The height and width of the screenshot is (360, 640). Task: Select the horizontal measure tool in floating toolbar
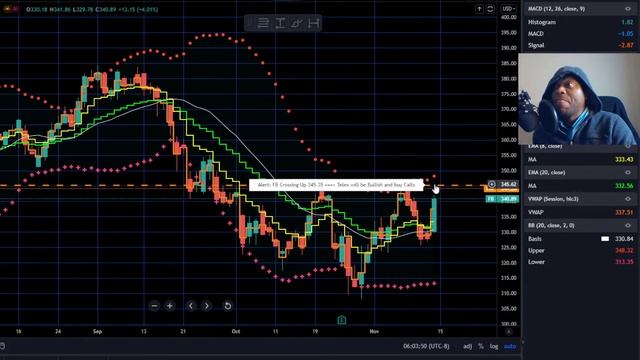click(x=313, y=23)
